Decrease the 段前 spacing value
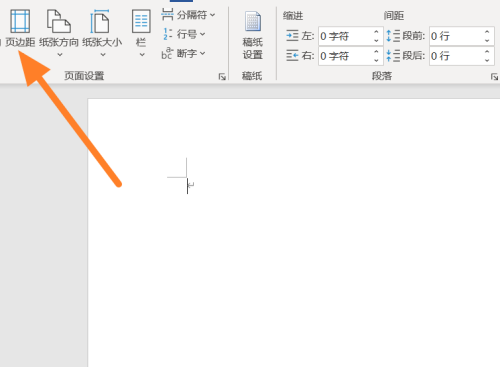Image resolution: width=500 pixels, height=367 pixels. coord(487,40)
